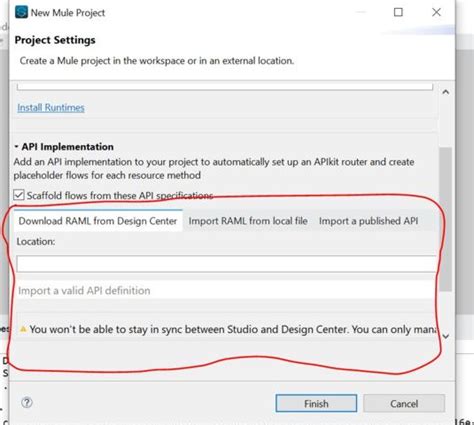Image resolution: width=474 pixels, height=425 pixels.
Task: Click the Mule app icon in title bar
Action: click(x=21, y=12)
